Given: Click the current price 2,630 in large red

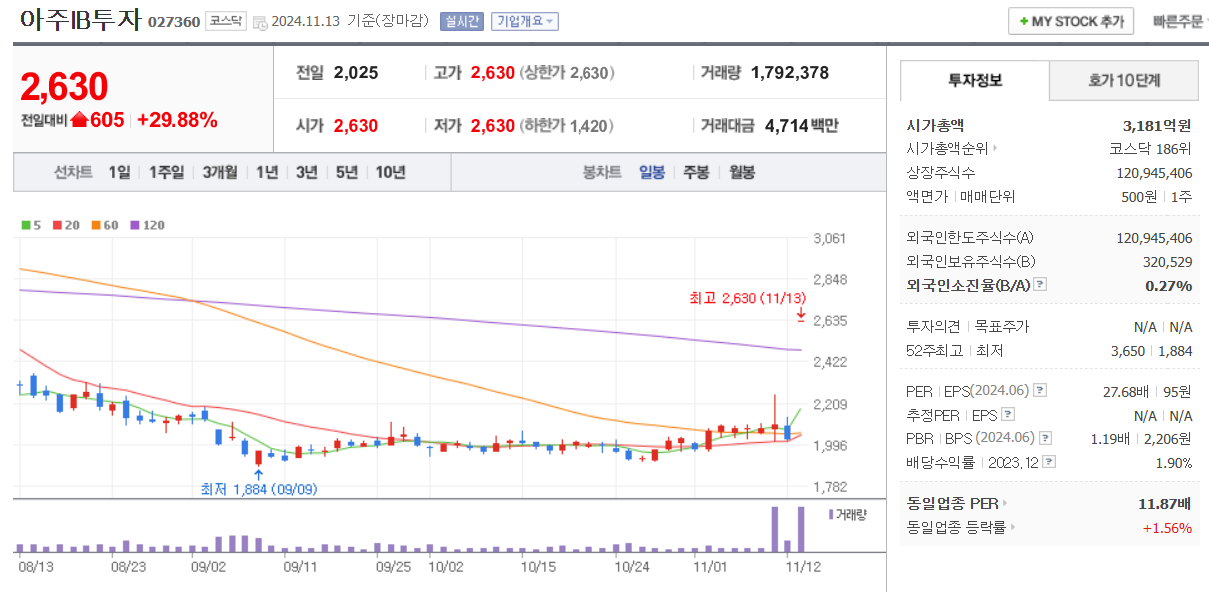Looking at the screenshot, I should (x=64, y=88).
